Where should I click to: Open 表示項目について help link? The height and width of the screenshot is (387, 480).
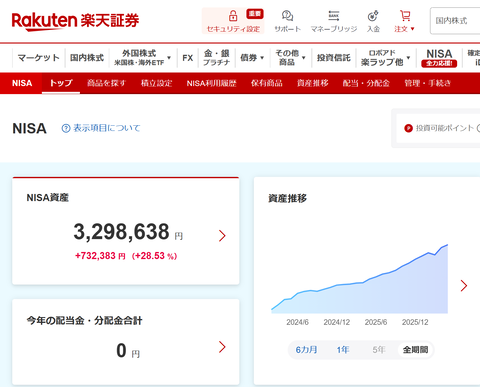(x=107, y=128)
